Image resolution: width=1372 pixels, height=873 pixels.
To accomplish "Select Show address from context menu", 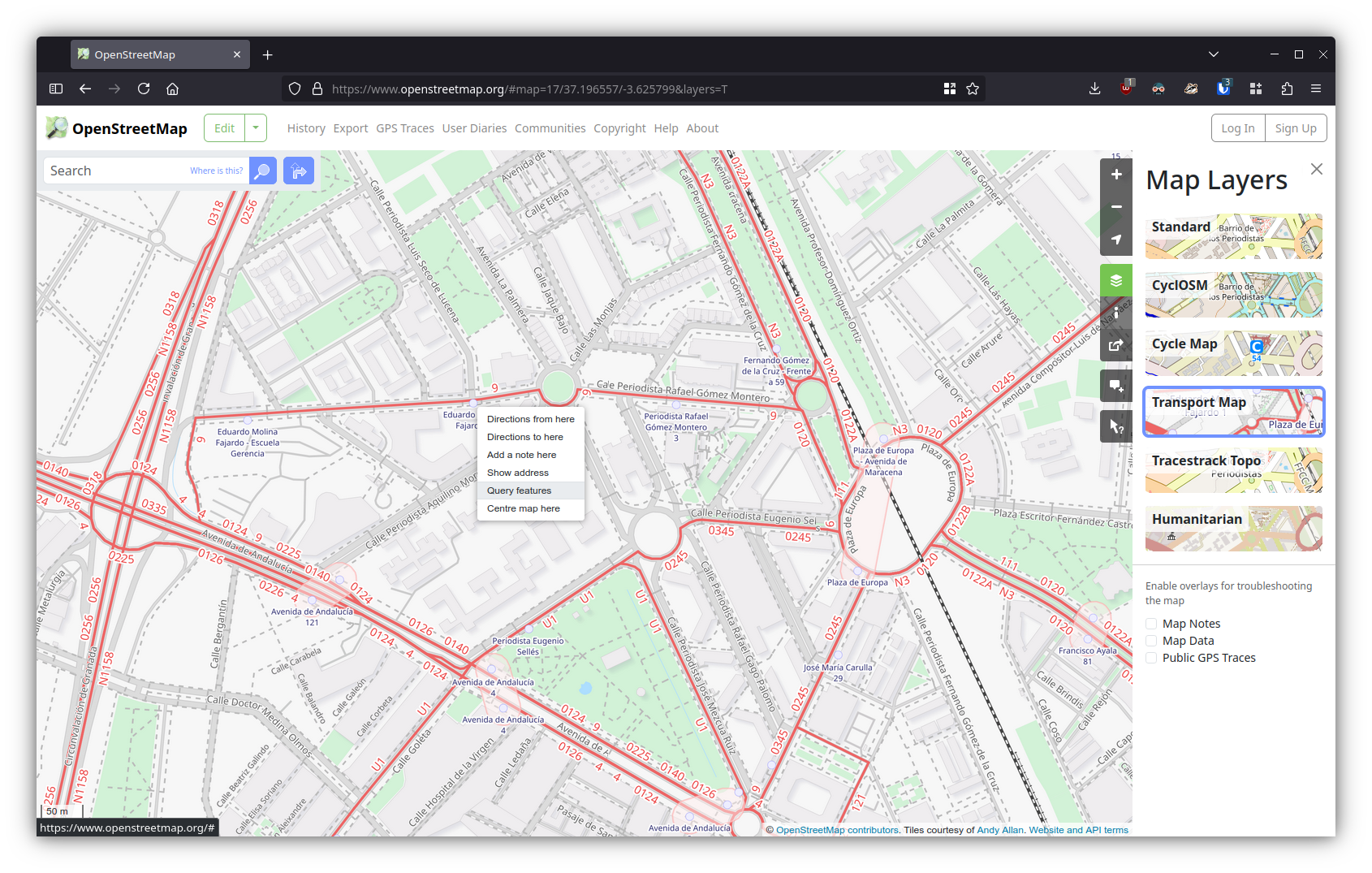I will pos(531,473).
